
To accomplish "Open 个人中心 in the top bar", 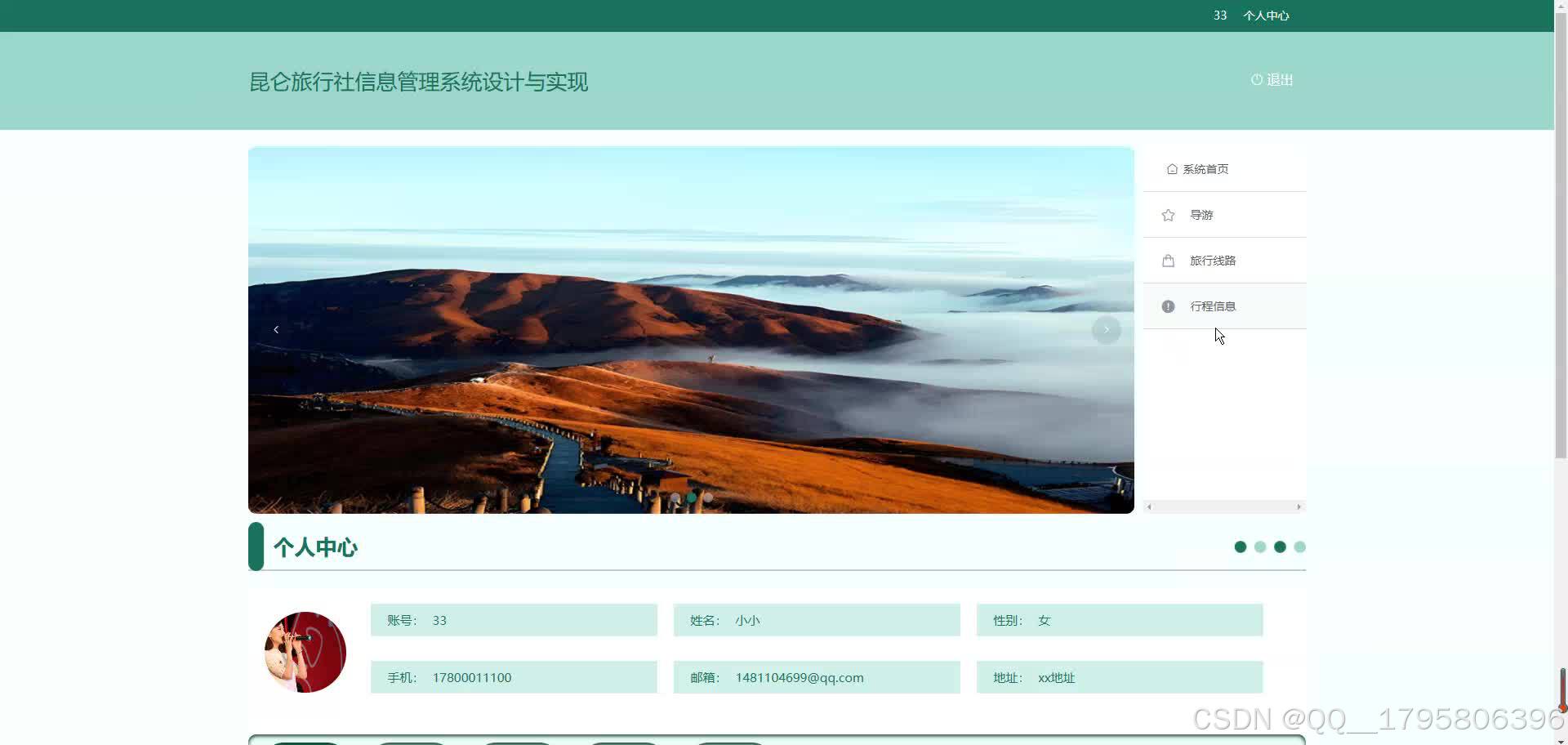I will coord(1266,16).
